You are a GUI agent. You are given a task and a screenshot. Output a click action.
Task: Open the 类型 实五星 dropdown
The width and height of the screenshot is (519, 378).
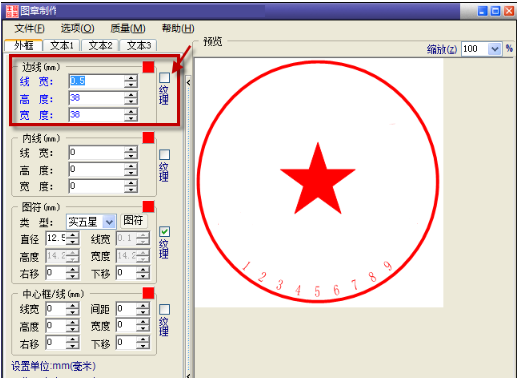click(x=109, y=222)
